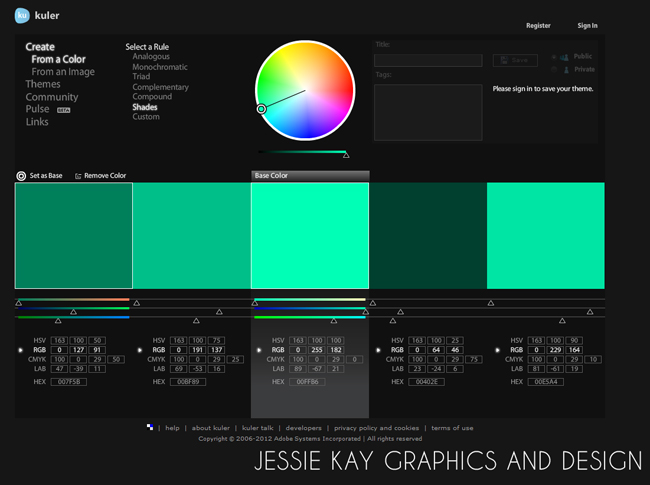Open the kuler talk footer link
The image size is (650, 485).
click(257, 428)
